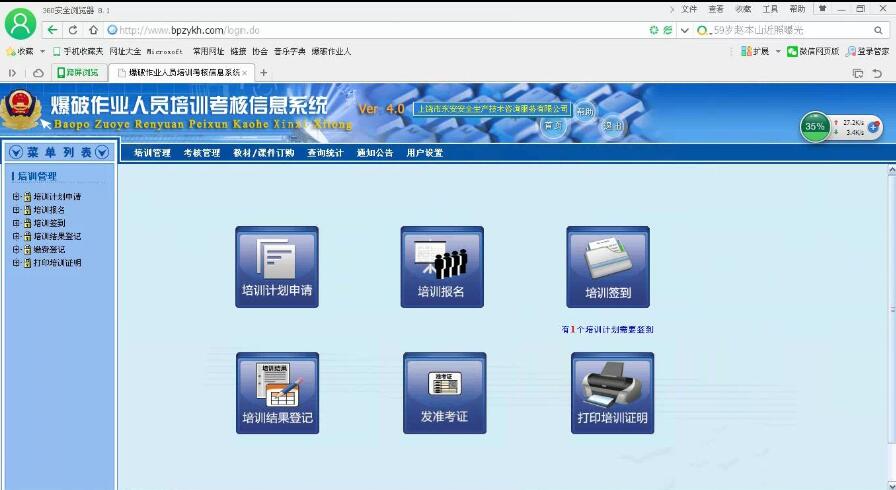Image resolution: width=896 pixels, height=490 pixels.
Task: Select the 培训结果登记 tile icon
Action: [277, 393]
